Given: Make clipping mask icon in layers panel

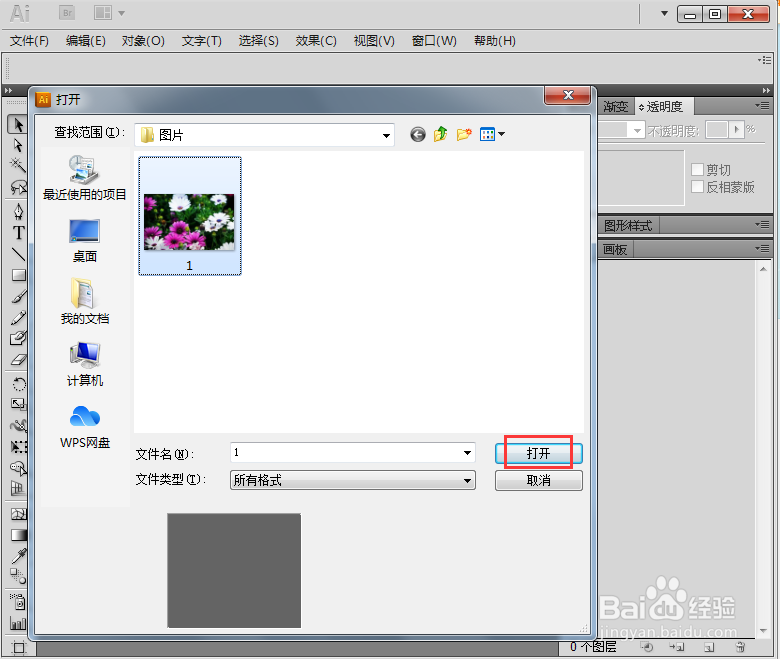Looking at the screenshot, I should [x=647, y=647].
